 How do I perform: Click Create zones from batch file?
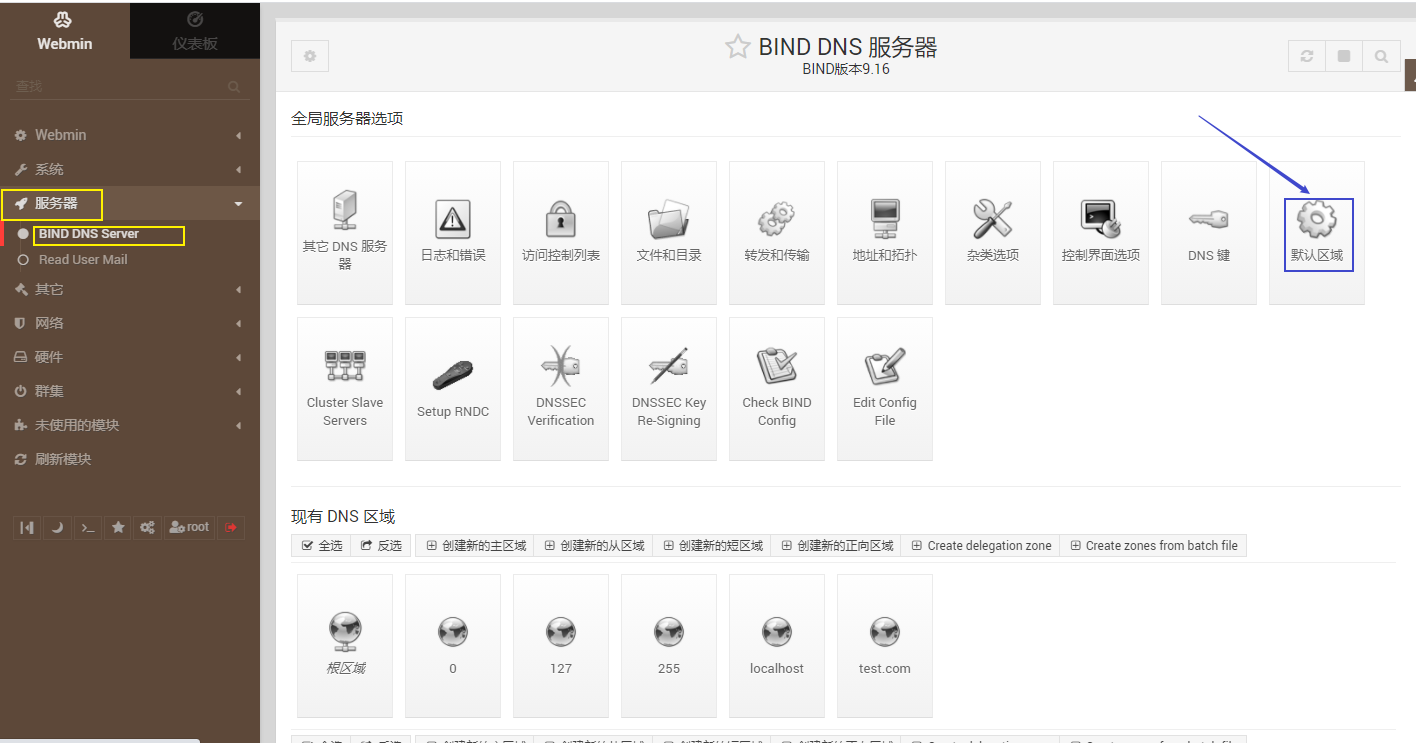(x=1153, y=546)
